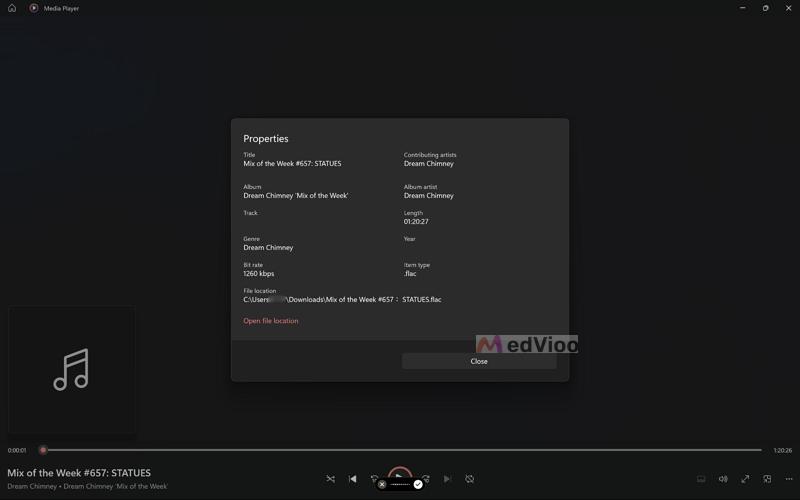800x500 pixels.
Task: Skip to the previous track
Action: [x=353, y=479]
